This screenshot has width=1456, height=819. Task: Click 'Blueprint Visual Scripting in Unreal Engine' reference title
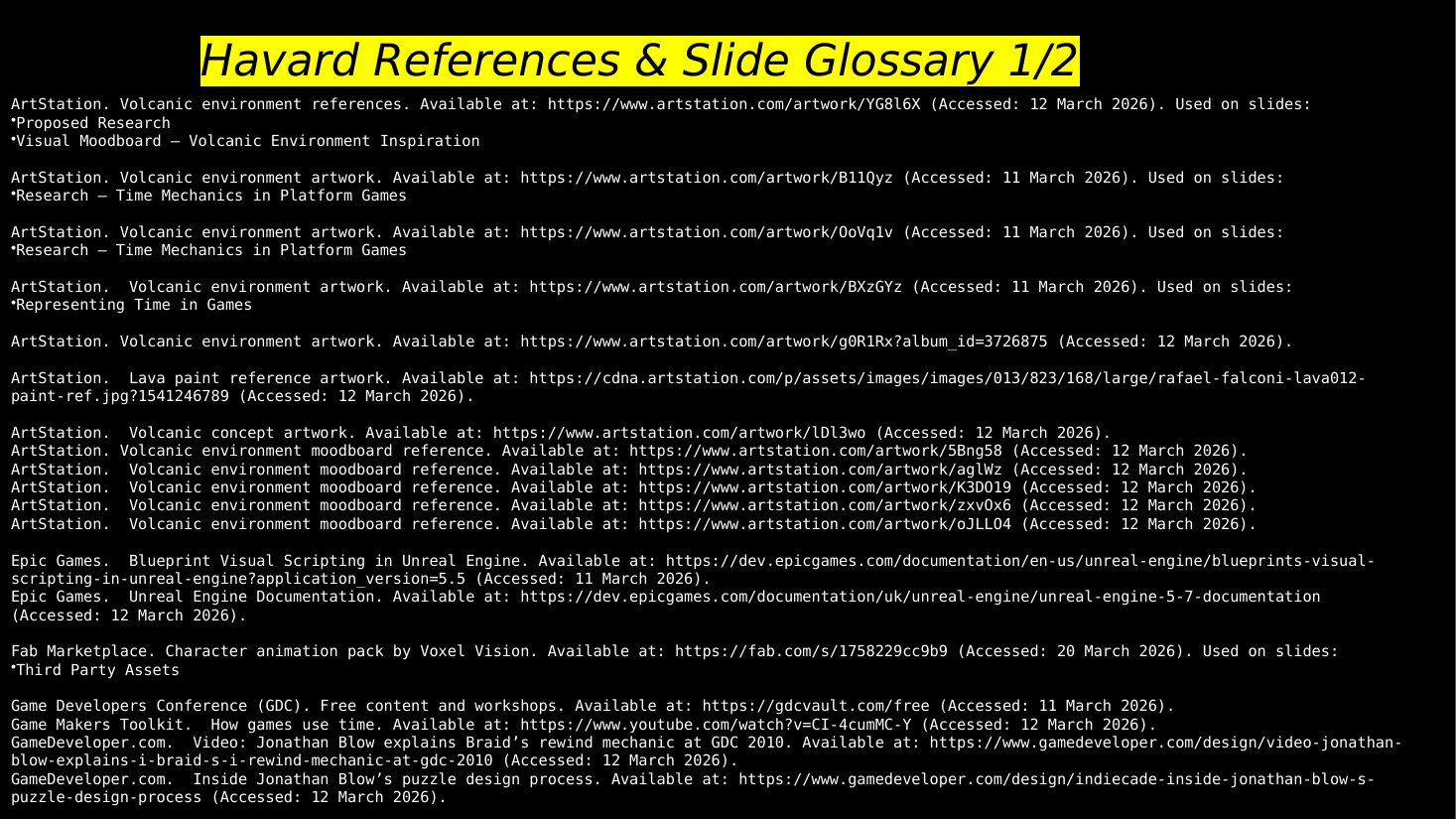[325, 561]
